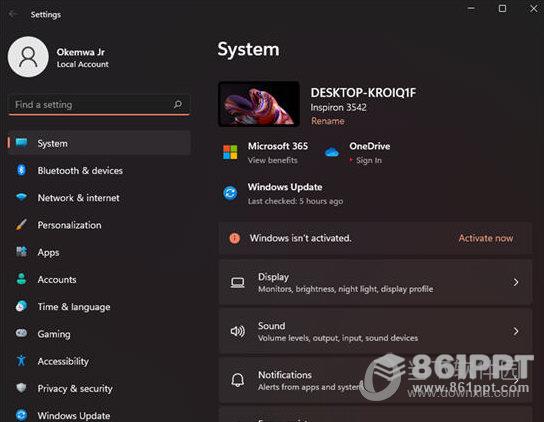Click the activation warning icon

[x=235, y=238]
